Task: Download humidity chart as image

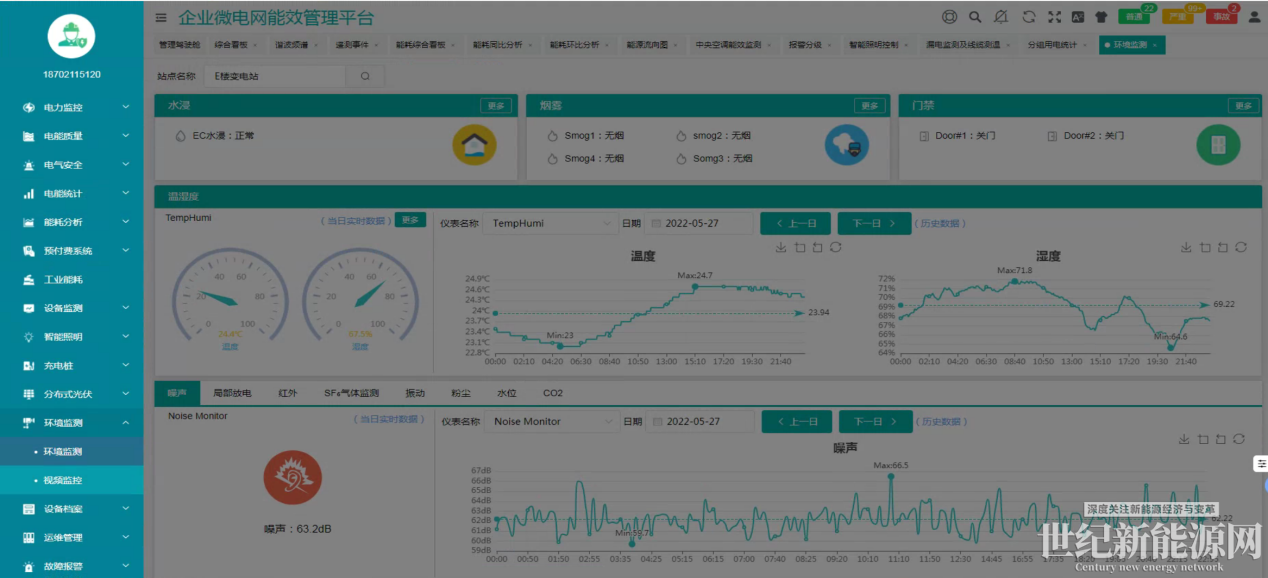Action: point(1186,247)
